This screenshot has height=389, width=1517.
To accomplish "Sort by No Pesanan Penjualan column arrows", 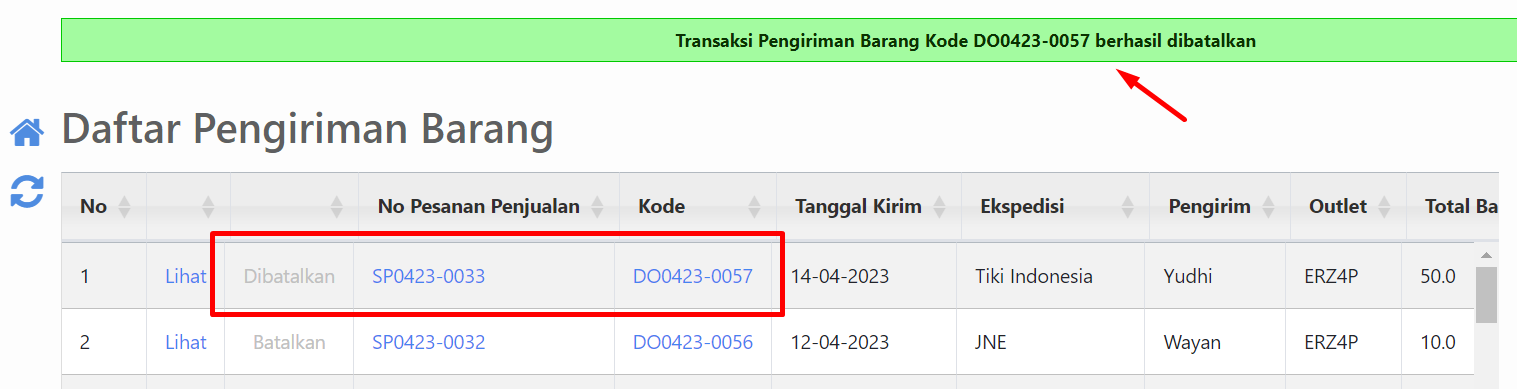I will coord(598,207).
